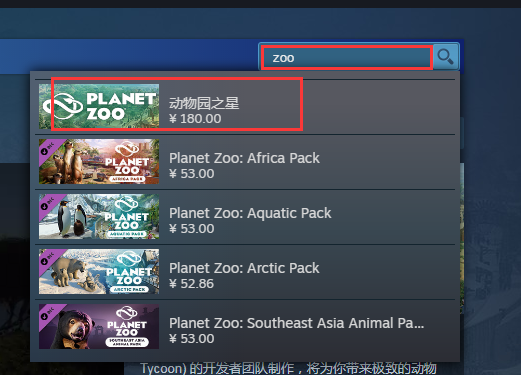521x375 pixels.
Task: Click the Planet Zoo globe logo icon
Action: pyautogui.click(x=64, y=106)
